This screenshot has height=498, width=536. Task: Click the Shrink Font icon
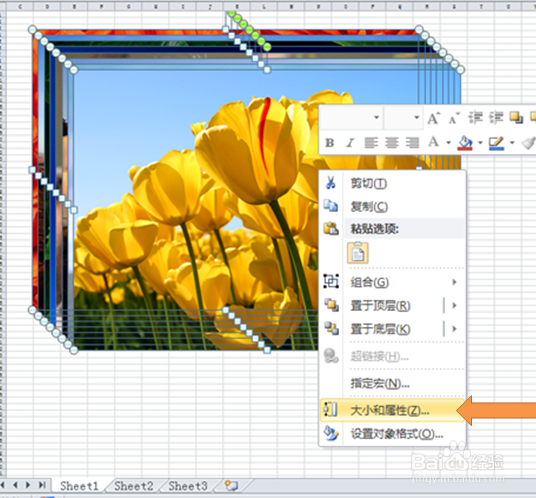pyautogui.click(x=454, y=119)
